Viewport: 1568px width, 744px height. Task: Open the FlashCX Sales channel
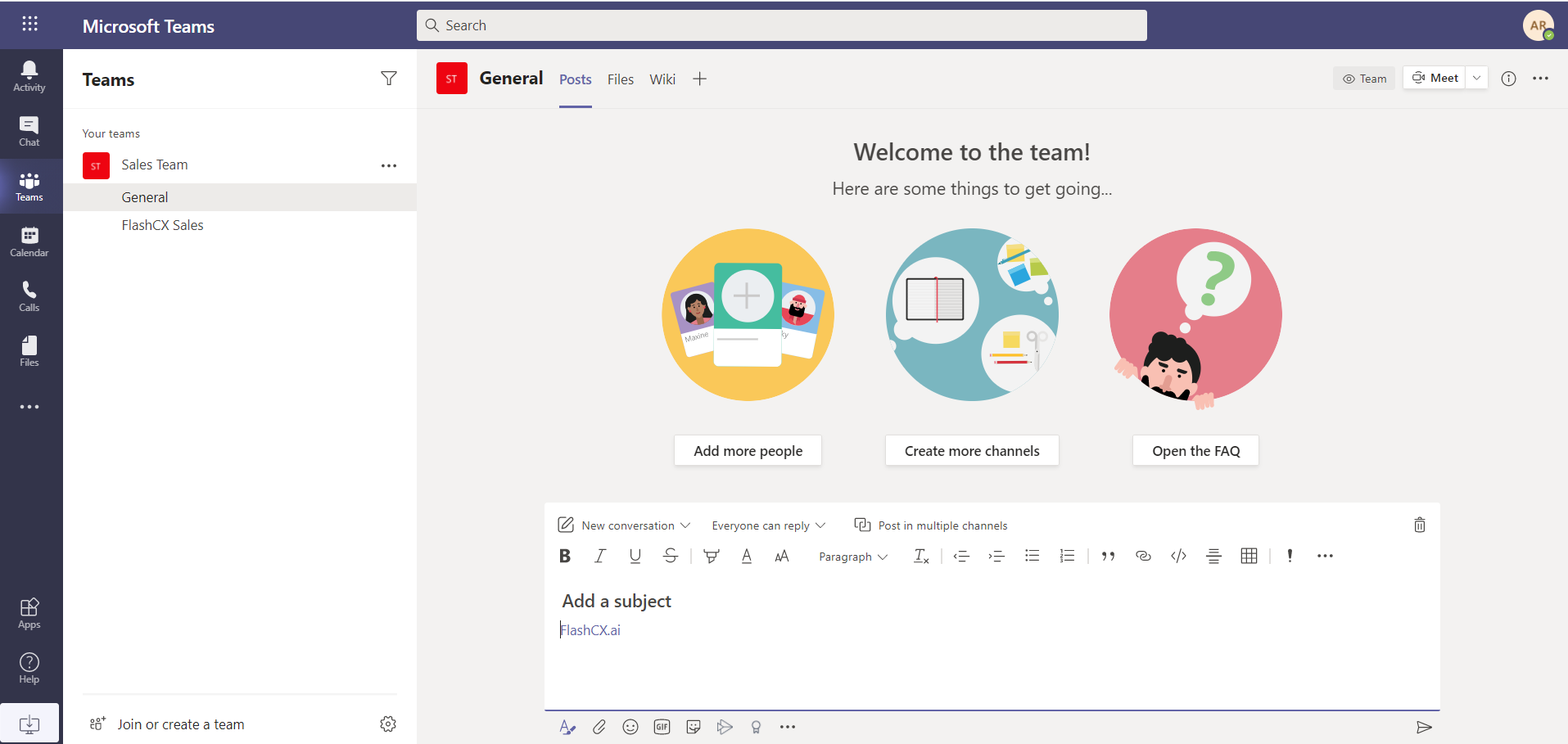240,225
